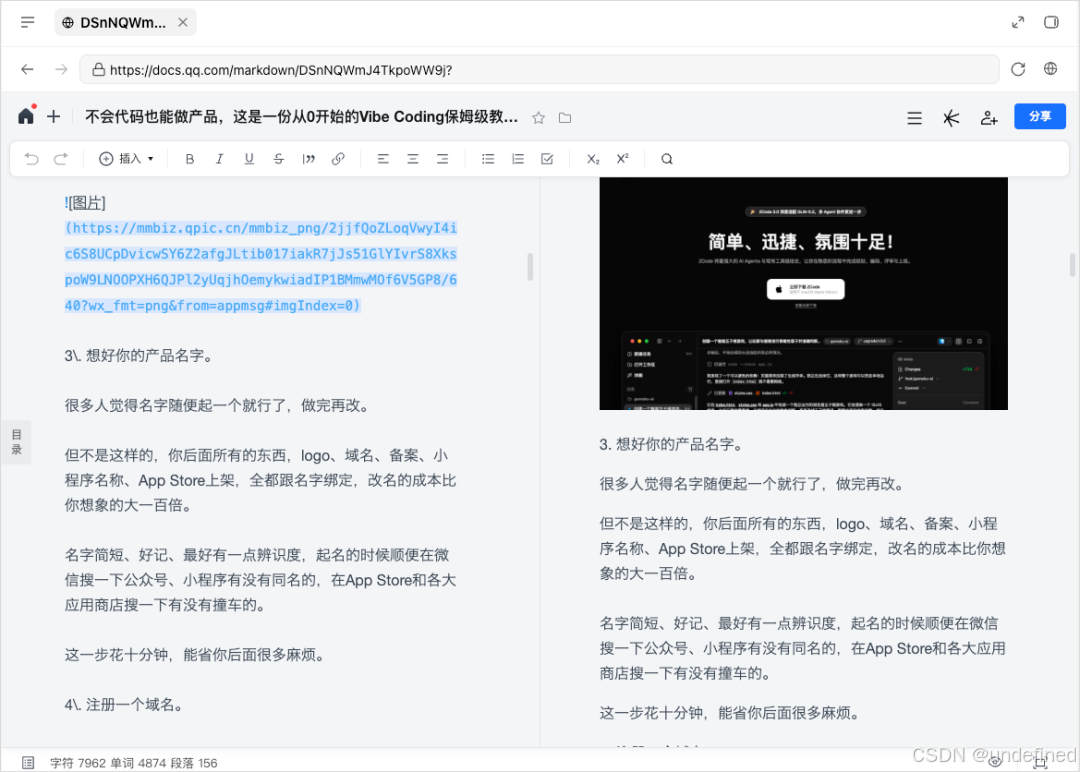Insert a block quote
The width and height of the screenshot is (1080, 772).
[309, 159]
